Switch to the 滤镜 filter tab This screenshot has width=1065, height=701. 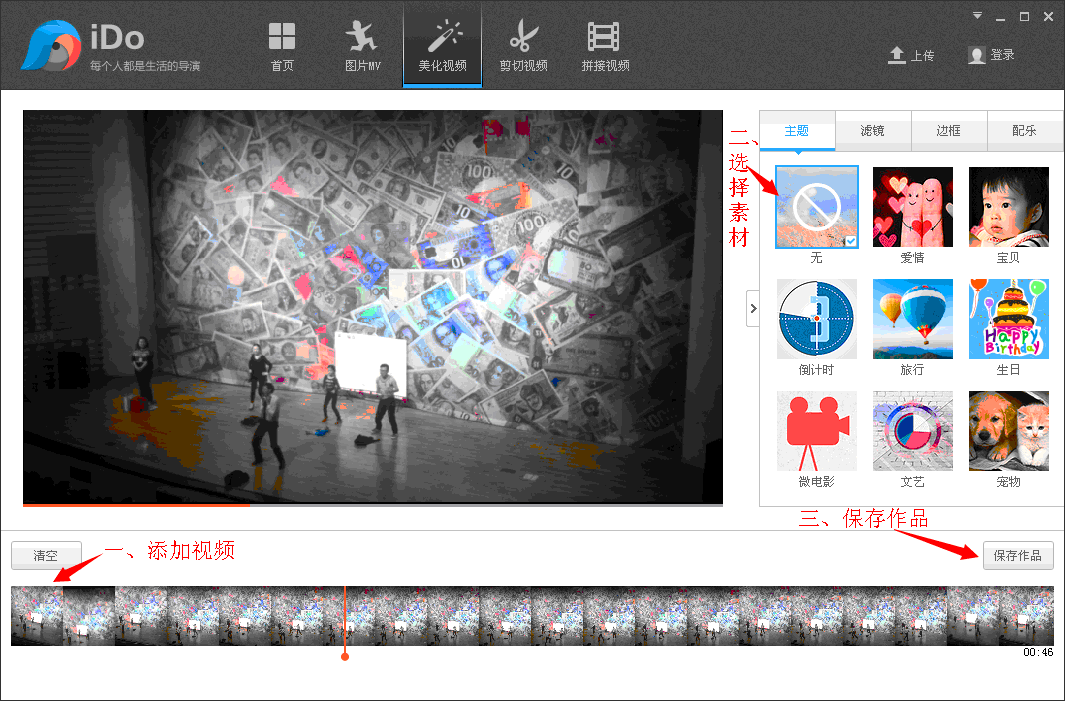click(873, 131)
